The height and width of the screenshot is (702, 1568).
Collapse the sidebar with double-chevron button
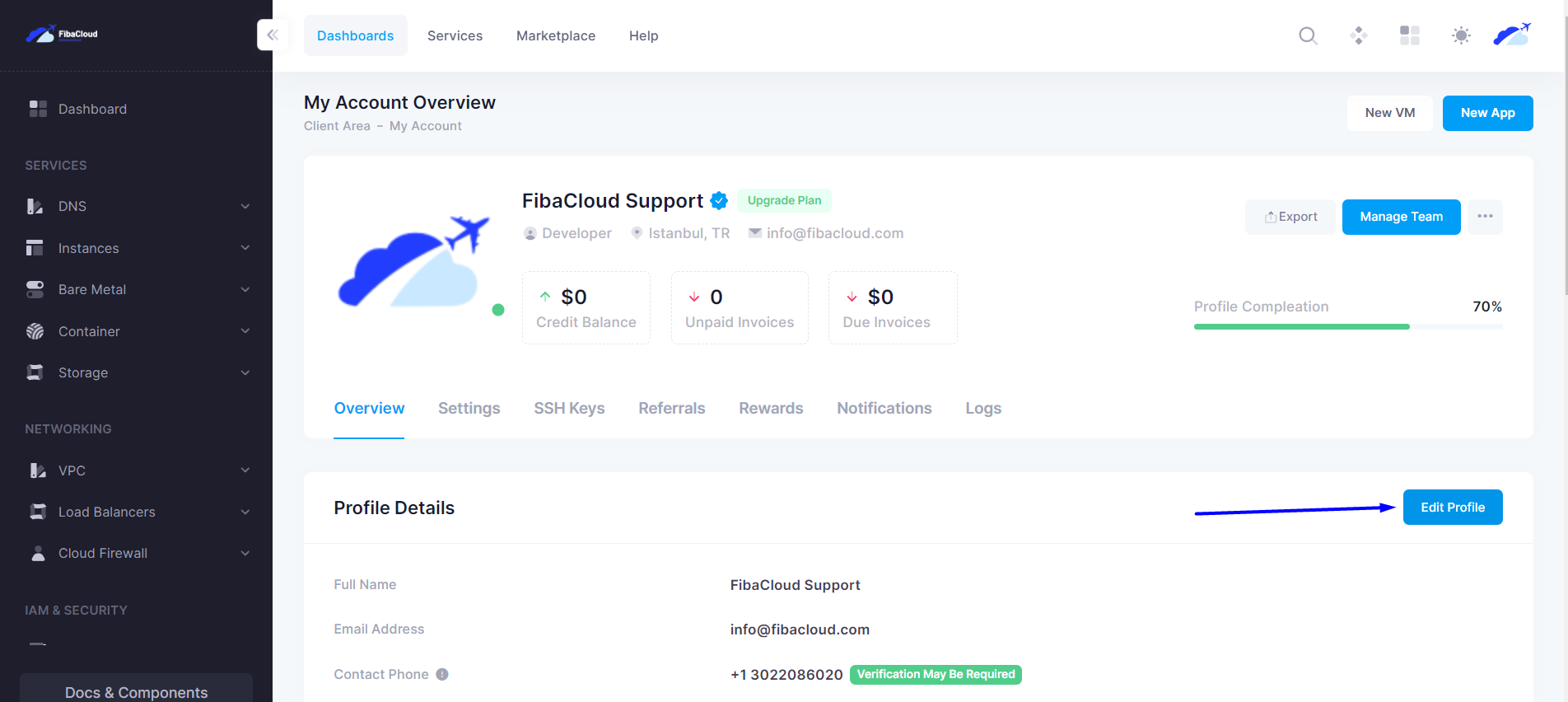[x=273, y=35]
